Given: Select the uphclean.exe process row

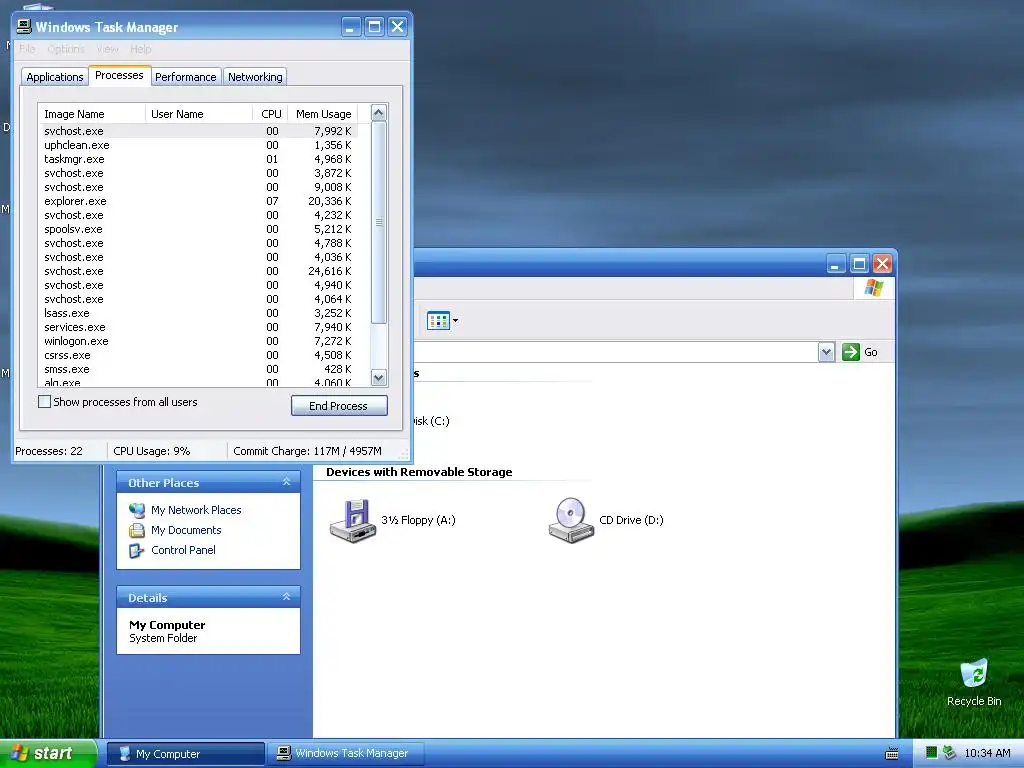Looking at the screenshot, I should [x=199, y=145].
